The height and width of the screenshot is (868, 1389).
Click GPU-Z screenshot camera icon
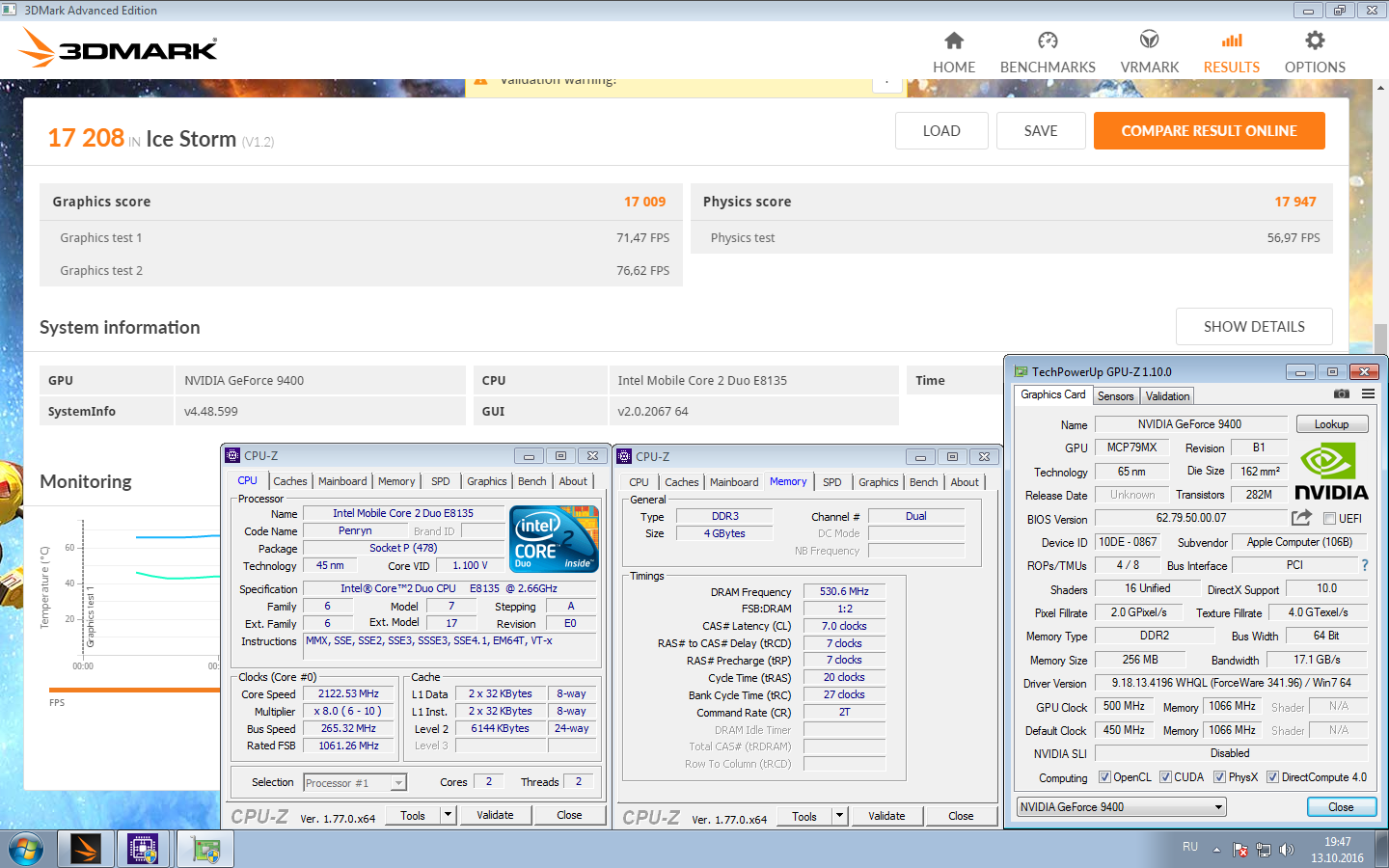1342,393
